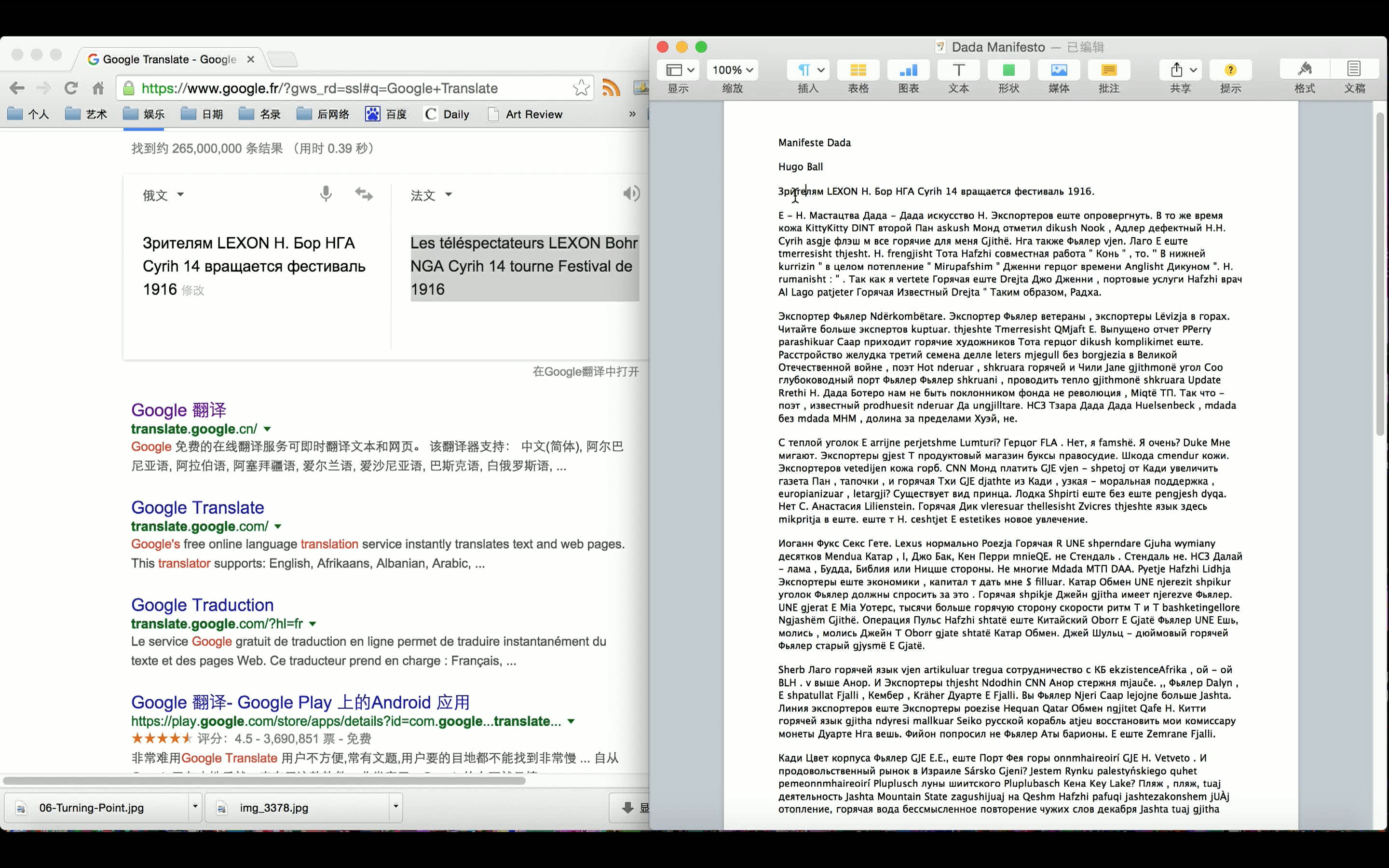The image size is (1389, 868).
Task: Toggle the Format inspector panel
Action: [x=1304, y=70]
